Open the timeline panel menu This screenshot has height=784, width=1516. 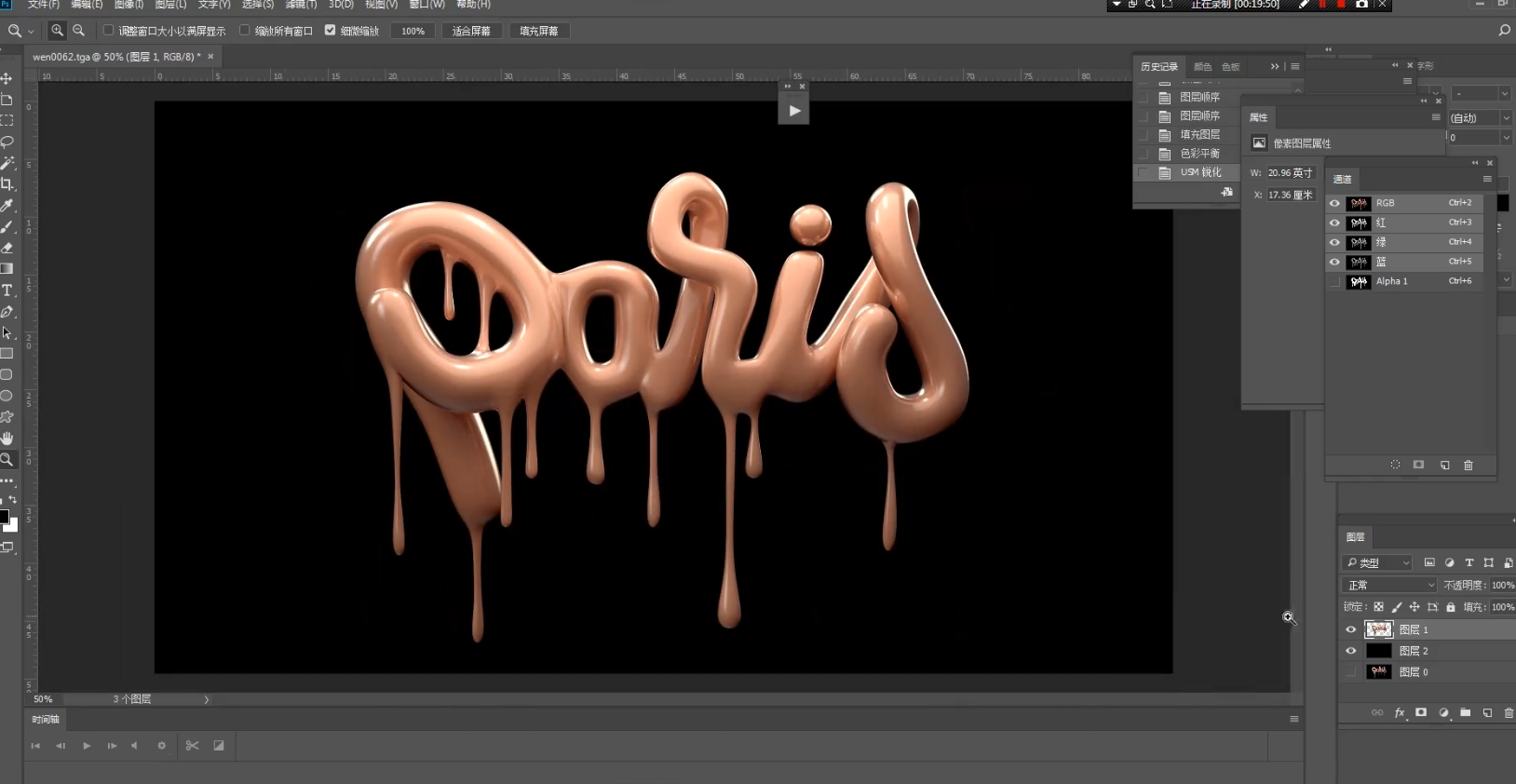pos(1293,719)
